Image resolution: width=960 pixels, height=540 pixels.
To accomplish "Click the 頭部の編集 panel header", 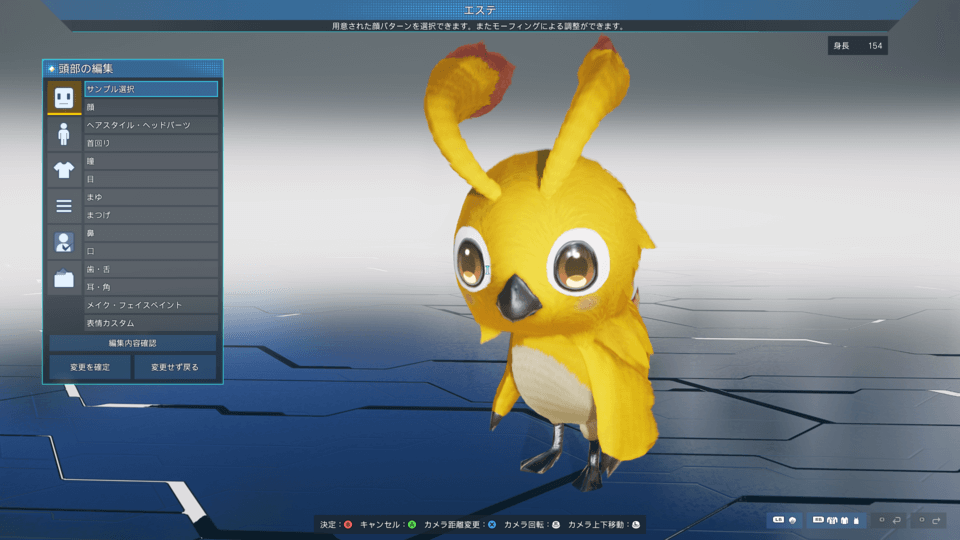I will click(x=132, y=69).
